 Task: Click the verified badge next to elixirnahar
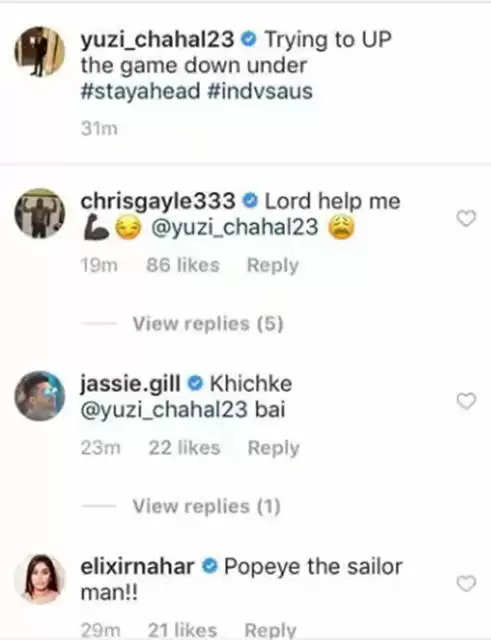pyautogui.click(x=209, y=566)
